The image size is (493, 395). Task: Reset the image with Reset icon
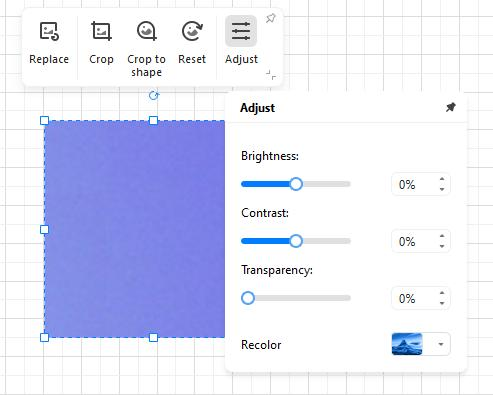point(192,31)
